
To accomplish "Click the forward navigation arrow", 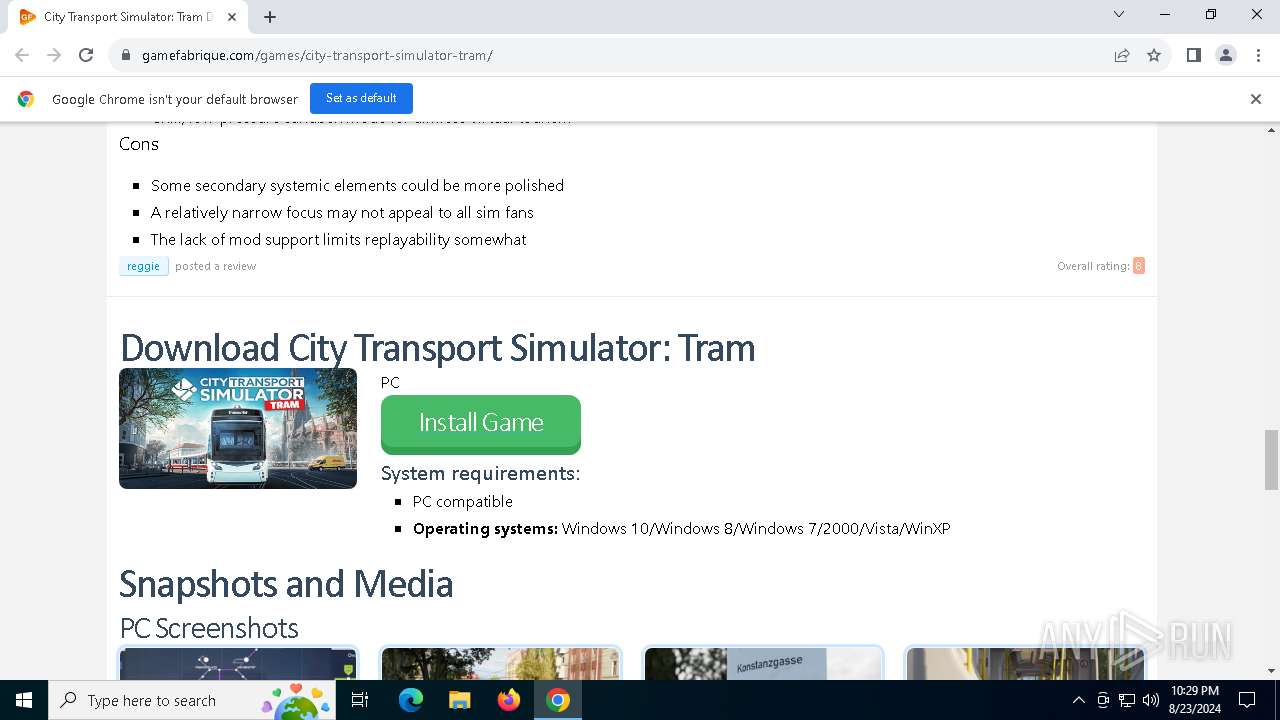I will 54,55.
